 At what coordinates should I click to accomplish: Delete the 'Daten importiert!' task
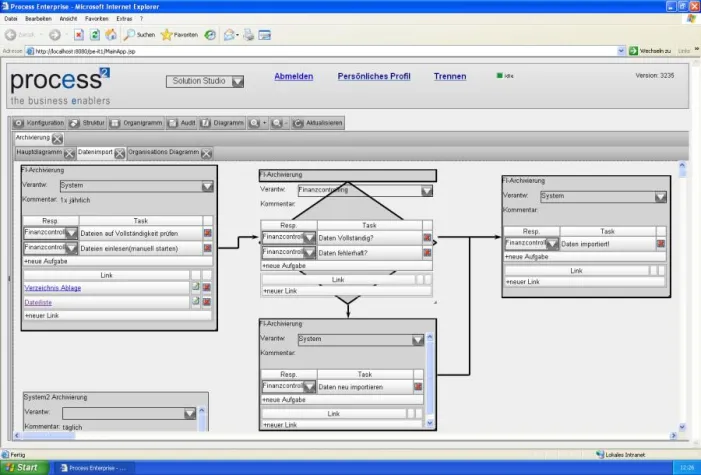tap(663, 243)
